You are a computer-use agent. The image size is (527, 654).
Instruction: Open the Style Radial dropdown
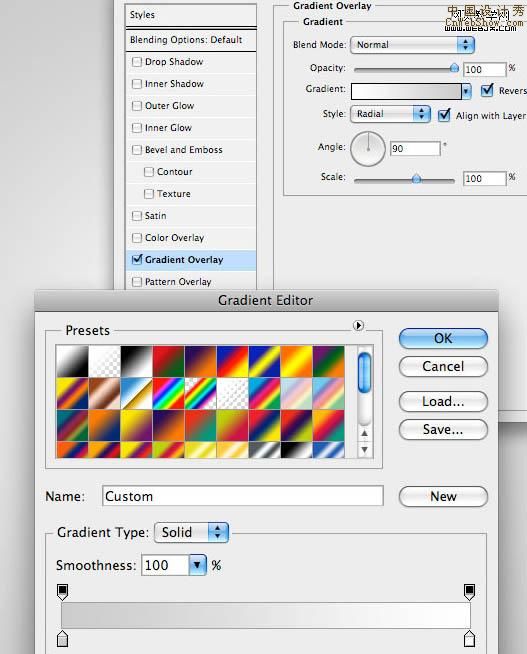click(390, 114)
